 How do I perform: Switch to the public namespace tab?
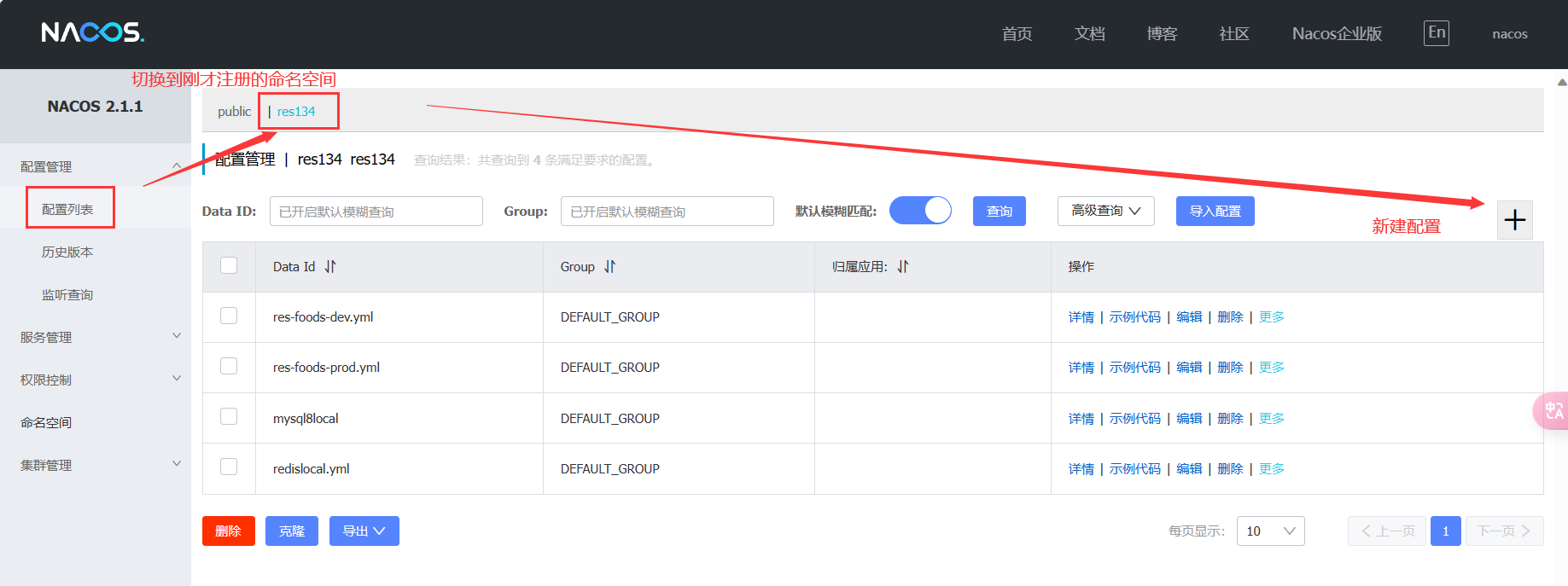point(234,112)
